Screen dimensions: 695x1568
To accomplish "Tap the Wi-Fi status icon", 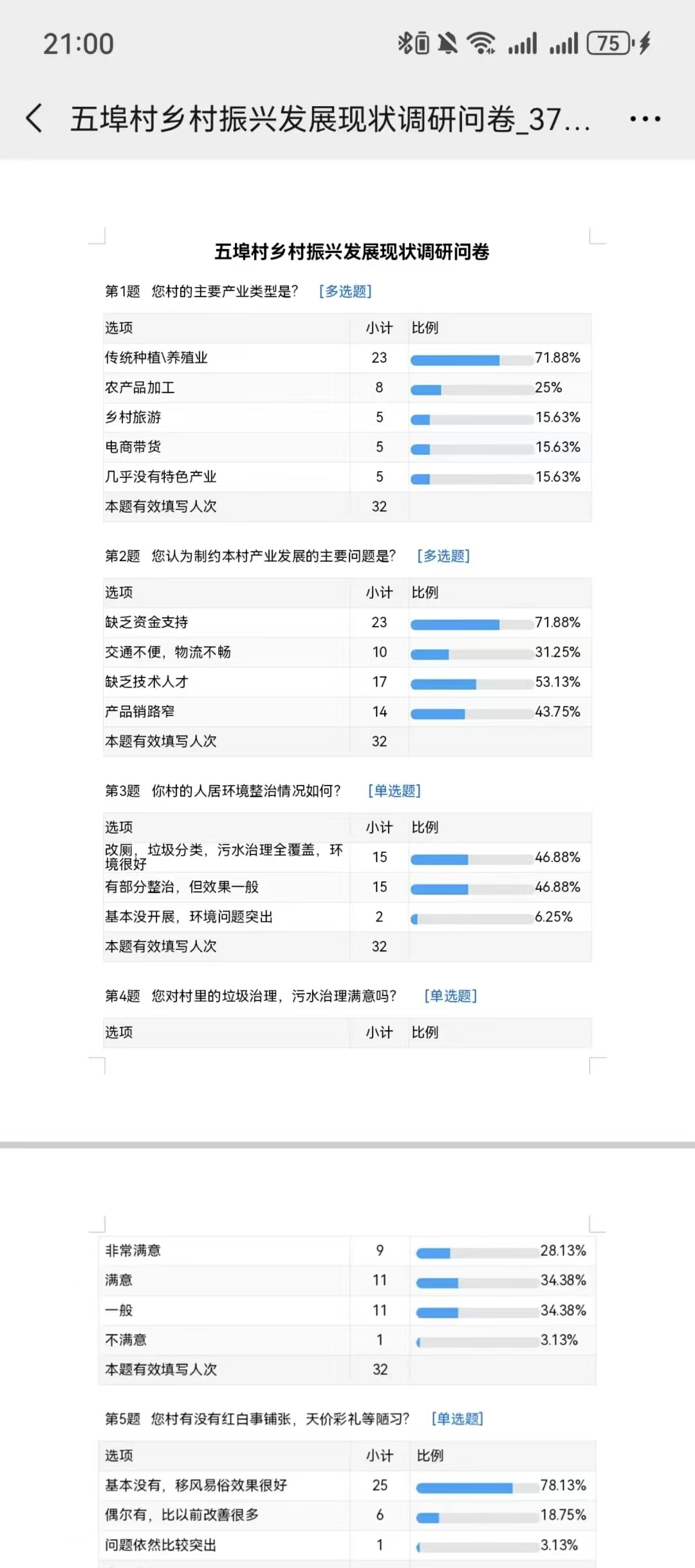I will pyautogui.click(x=481, y=43).
